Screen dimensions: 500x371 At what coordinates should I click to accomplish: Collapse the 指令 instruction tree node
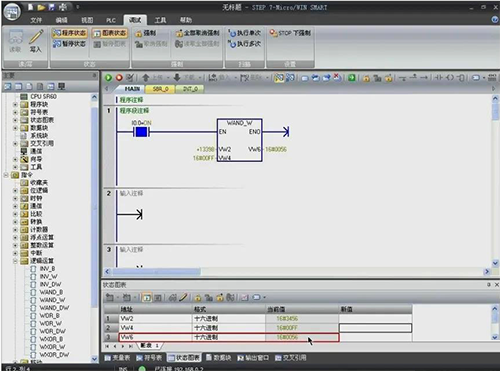(x=6, y=175)
